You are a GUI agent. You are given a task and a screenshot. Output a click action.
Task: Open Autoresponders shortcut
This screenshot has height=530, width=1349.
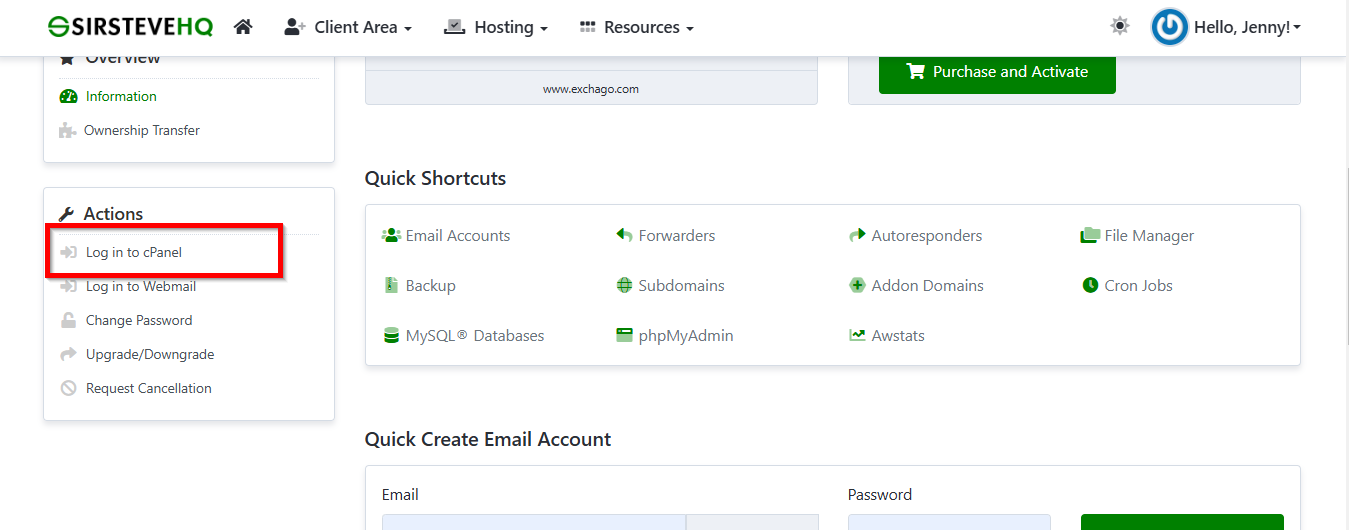point(927,236)
